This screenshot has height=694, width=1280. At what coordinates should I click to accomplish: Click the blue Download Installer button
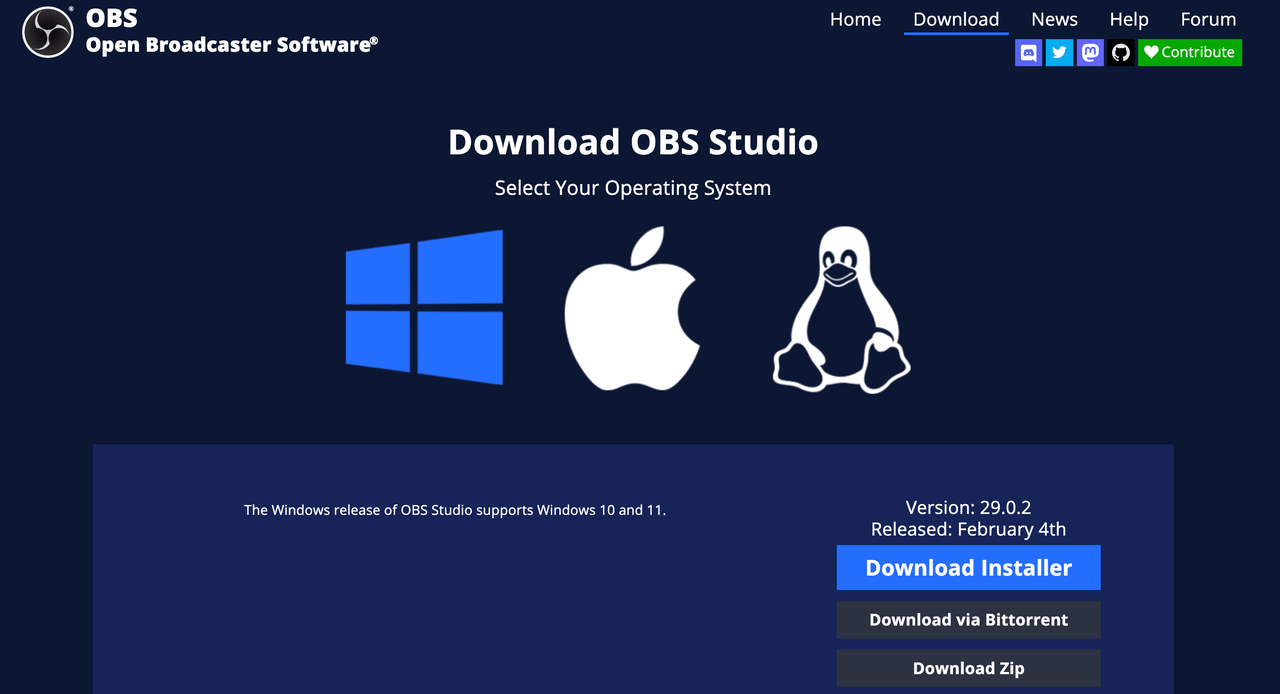[x=968, y=568]
